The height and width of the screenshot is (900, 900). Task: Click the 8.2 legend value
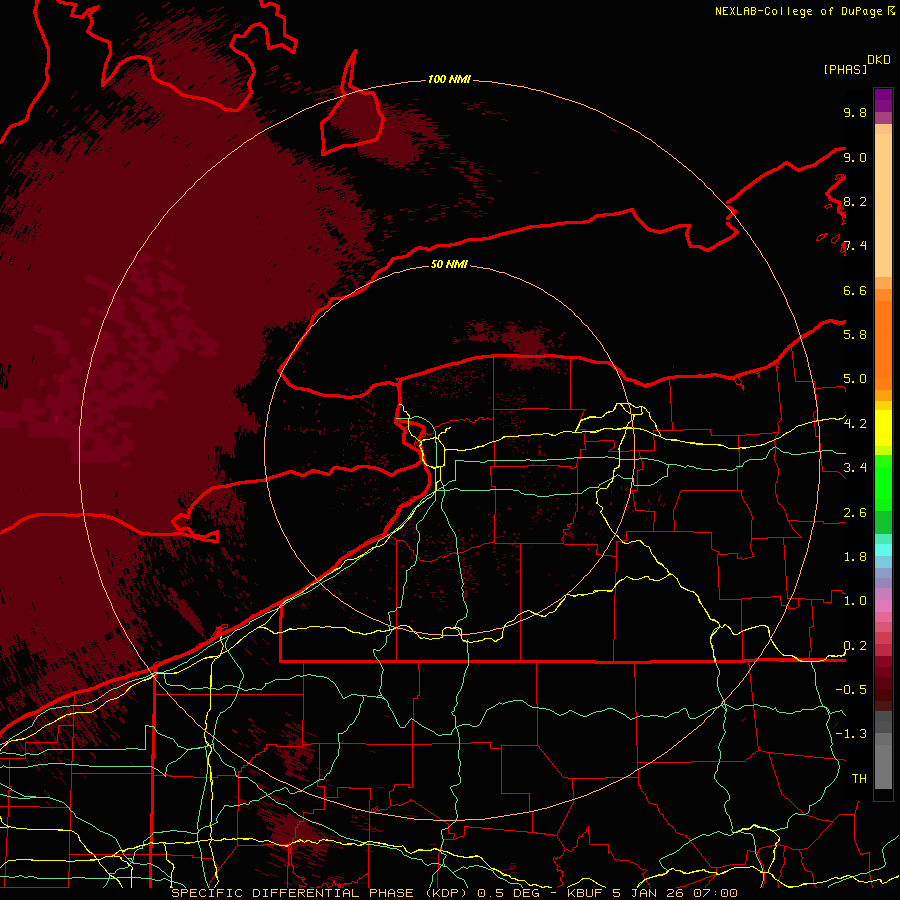click(x=855, y=201)
